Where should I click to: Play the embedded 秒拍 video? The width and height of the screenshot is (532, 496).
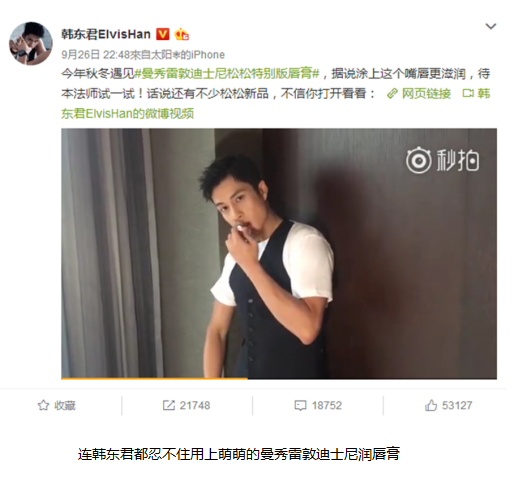pyautogui.click(x=279, y=253)
